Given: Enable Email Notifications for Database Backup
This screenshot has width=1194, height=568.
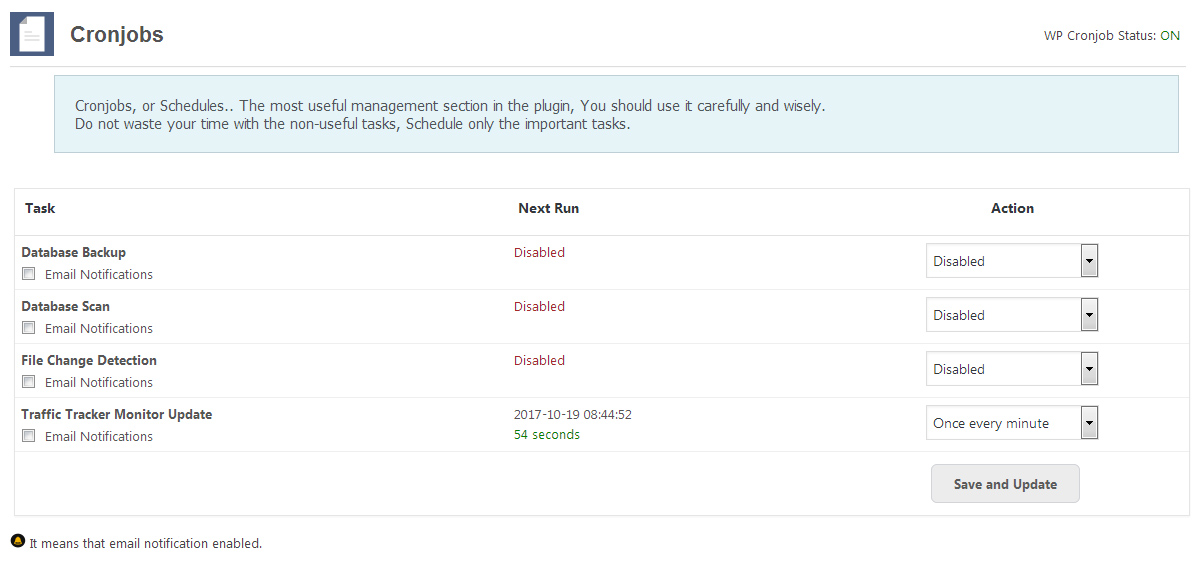Looking at the screenshot, I should (29, 274).
